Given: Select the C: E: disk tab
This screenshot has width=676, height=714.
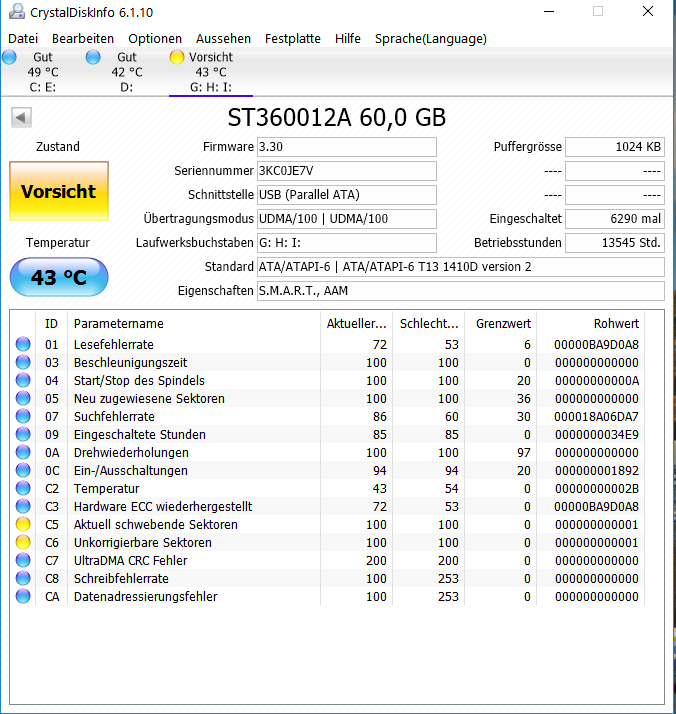Looking at the screenshot, I should pyautogui.click(x=43, y=72).
